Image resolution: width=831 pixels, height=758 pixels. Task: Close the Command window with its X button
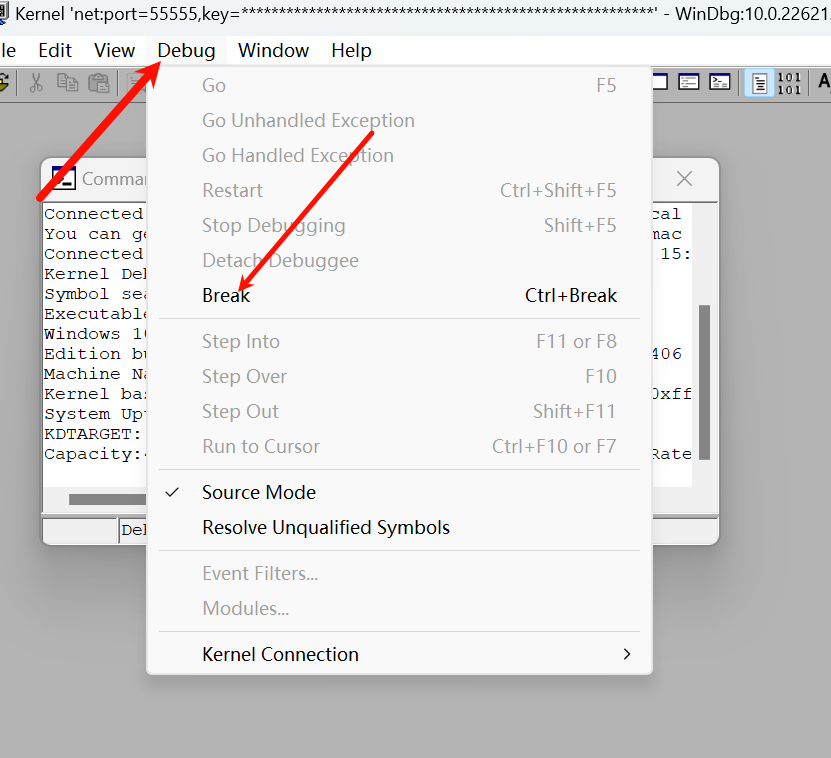click(684, 179)
